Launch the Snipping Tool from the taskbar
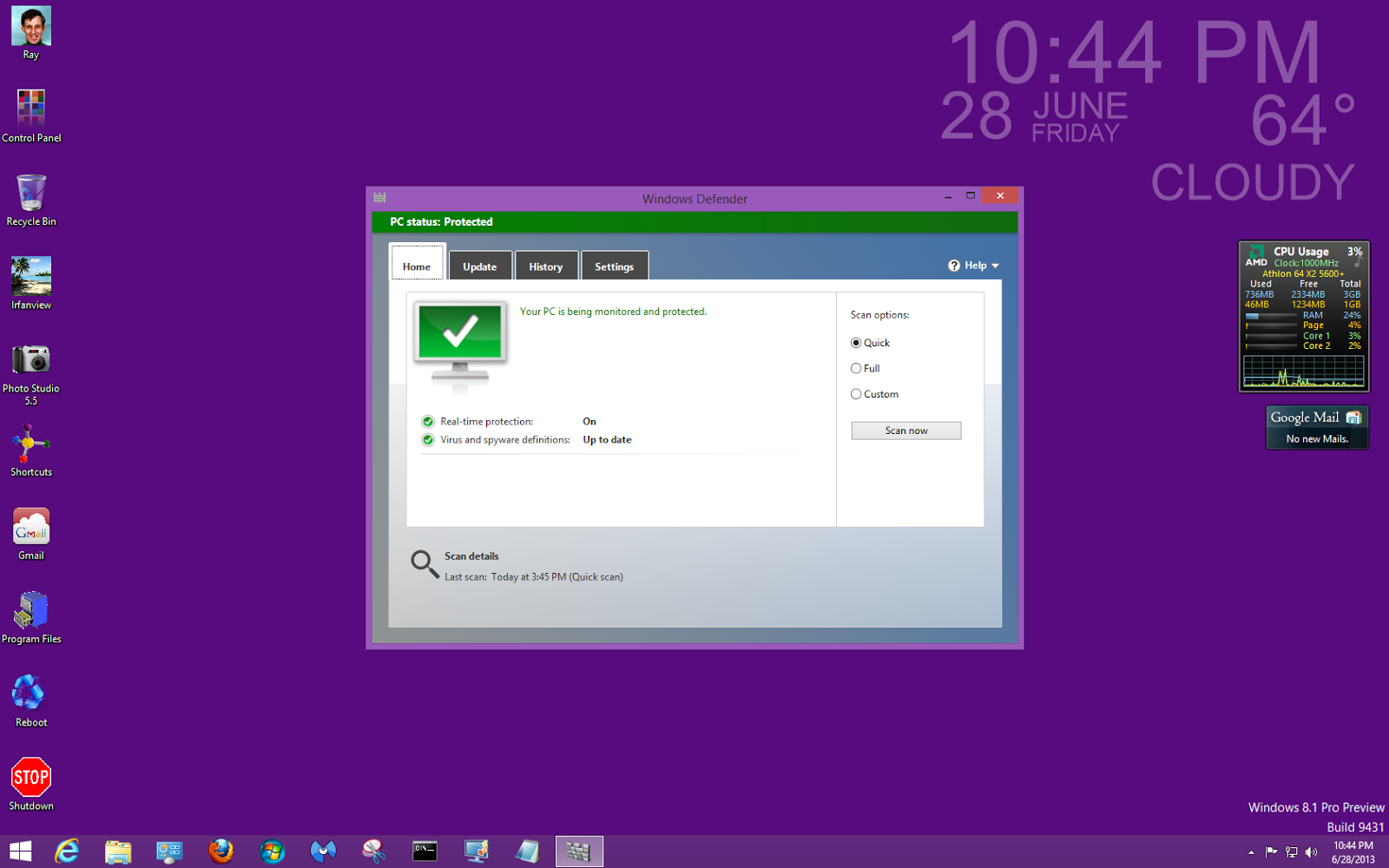1389x868 pixels. [x=374, y=852]
